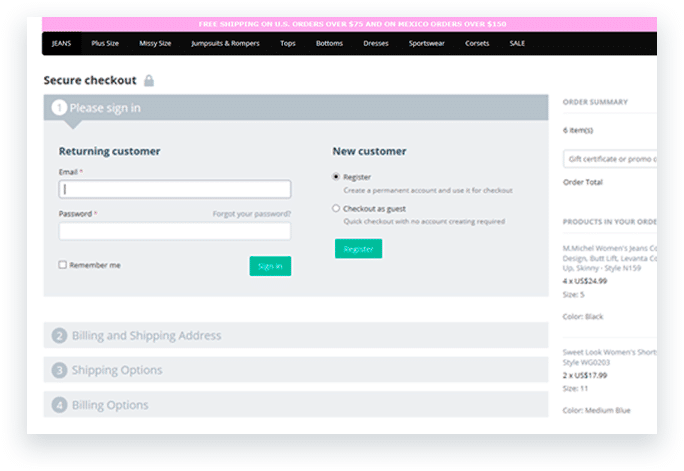Click the gift certificate promo code field
Screen dimensions: 684x471
(610, 159)
